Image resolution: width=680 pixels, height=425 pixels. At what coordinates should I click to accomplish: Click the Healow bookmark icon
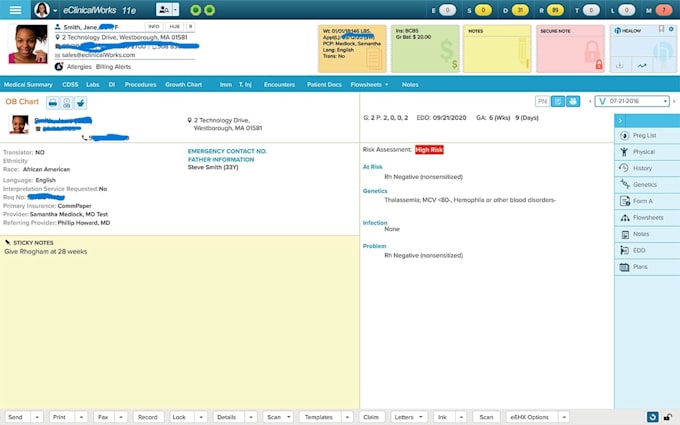[661, 29]
